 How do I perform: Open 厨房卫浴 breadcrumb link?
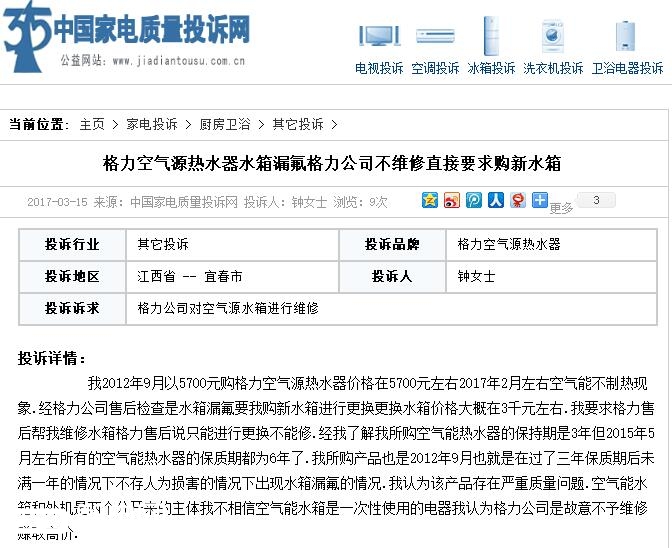point(225,124)
